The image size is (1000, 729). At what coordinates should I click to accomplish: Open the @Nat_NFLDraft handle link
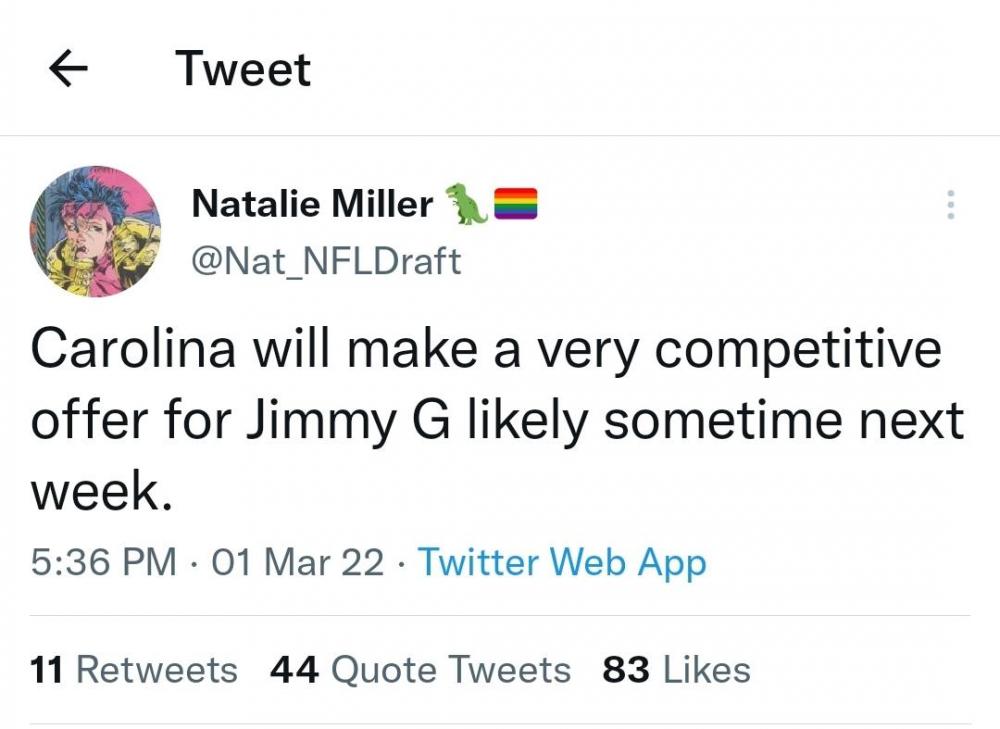pyautogui.click(x=325, y=261)
